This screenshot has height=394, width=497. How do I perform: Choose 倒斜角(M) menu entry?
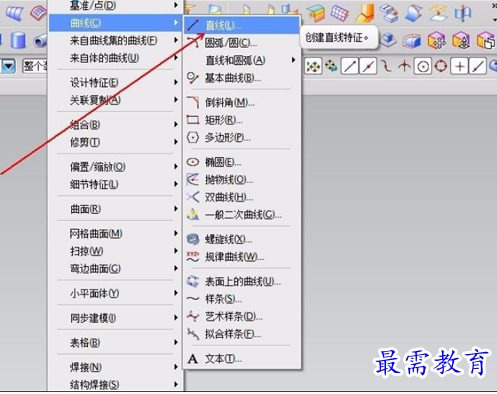pyautogui.click(x=242, y=102)
